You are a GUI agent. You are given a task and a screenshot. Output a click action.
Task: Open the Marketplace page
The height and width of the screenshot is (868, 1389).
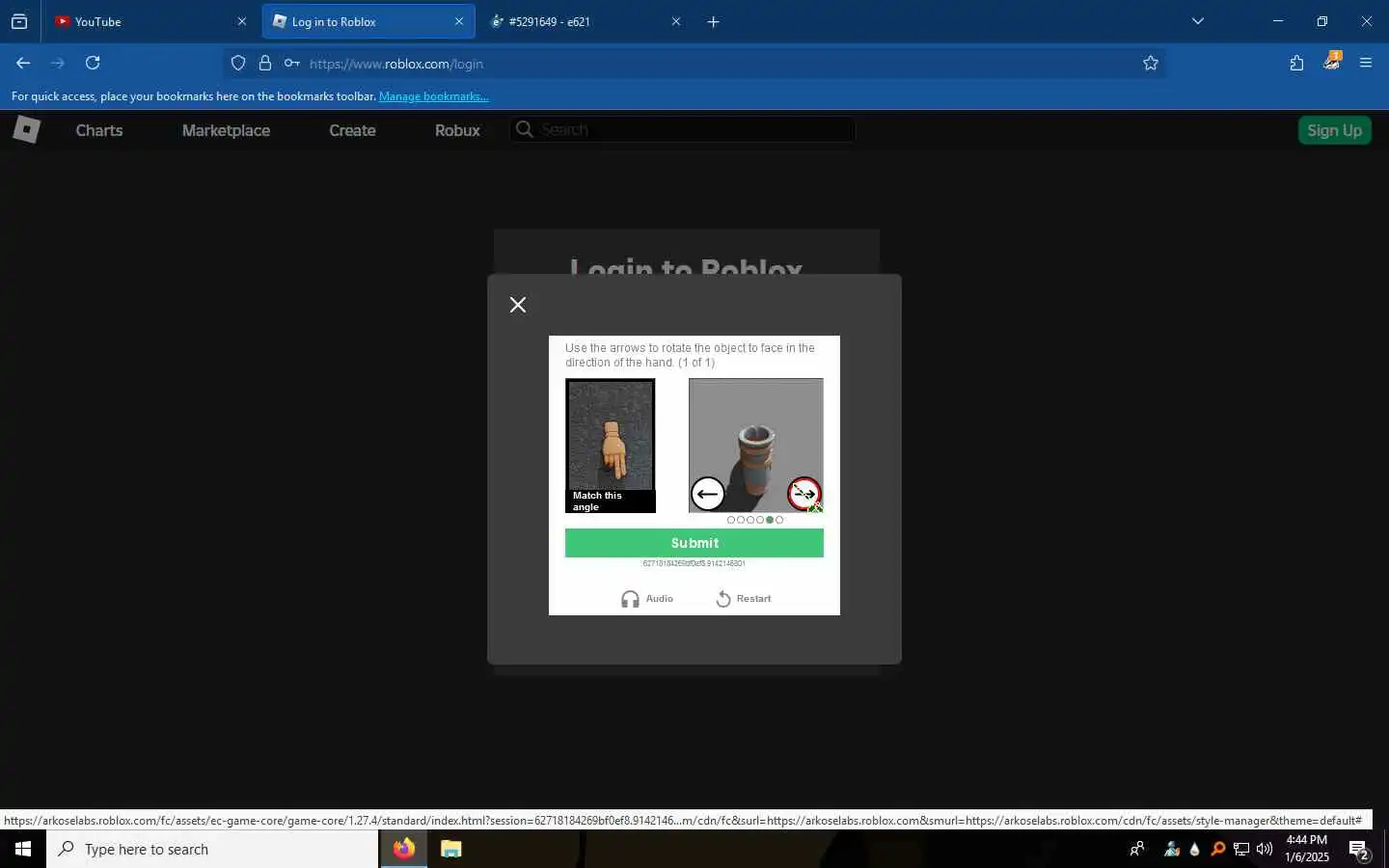226,130
